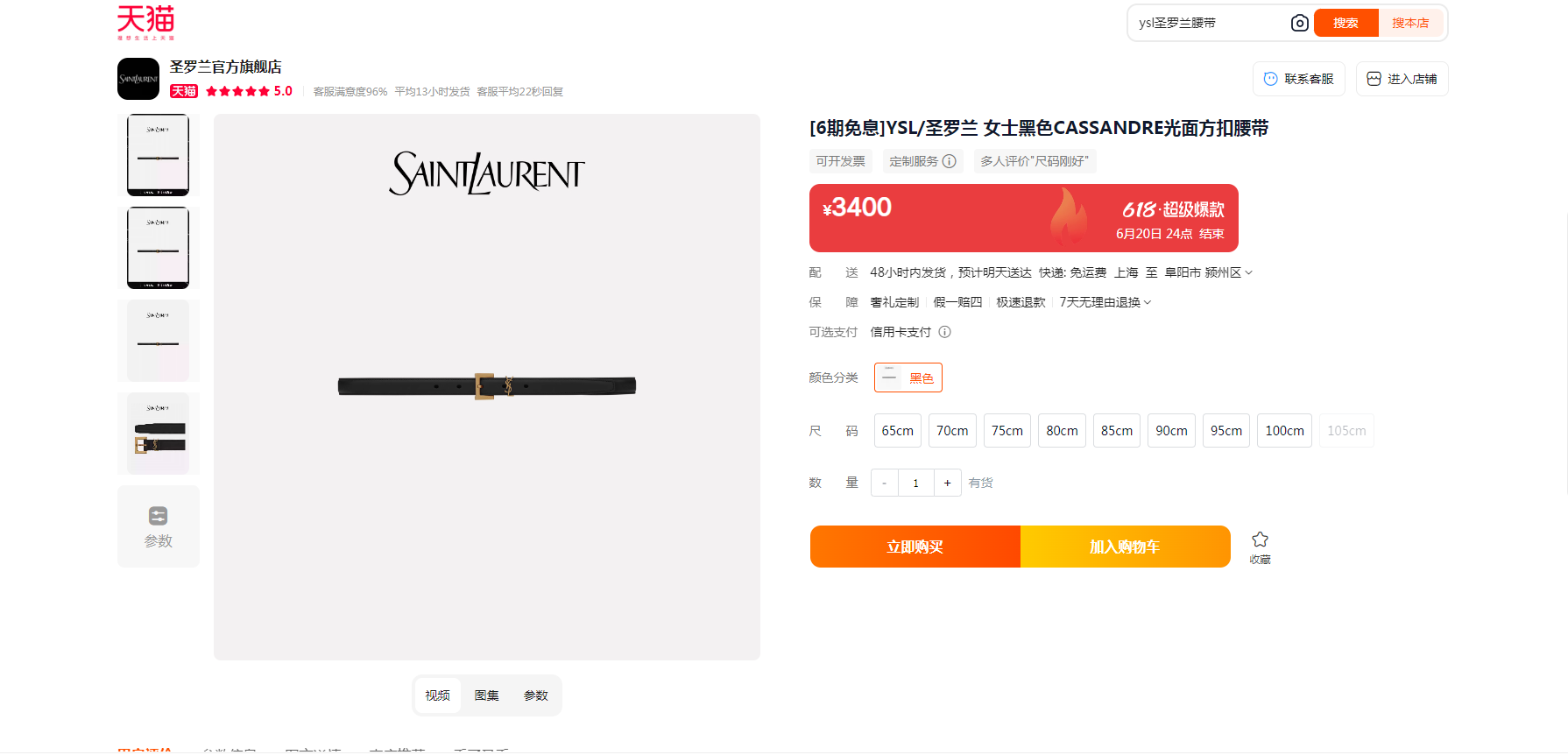Decrease quantity with the minus button
This screenshot has width=1568, height=755.
[885, 483]
